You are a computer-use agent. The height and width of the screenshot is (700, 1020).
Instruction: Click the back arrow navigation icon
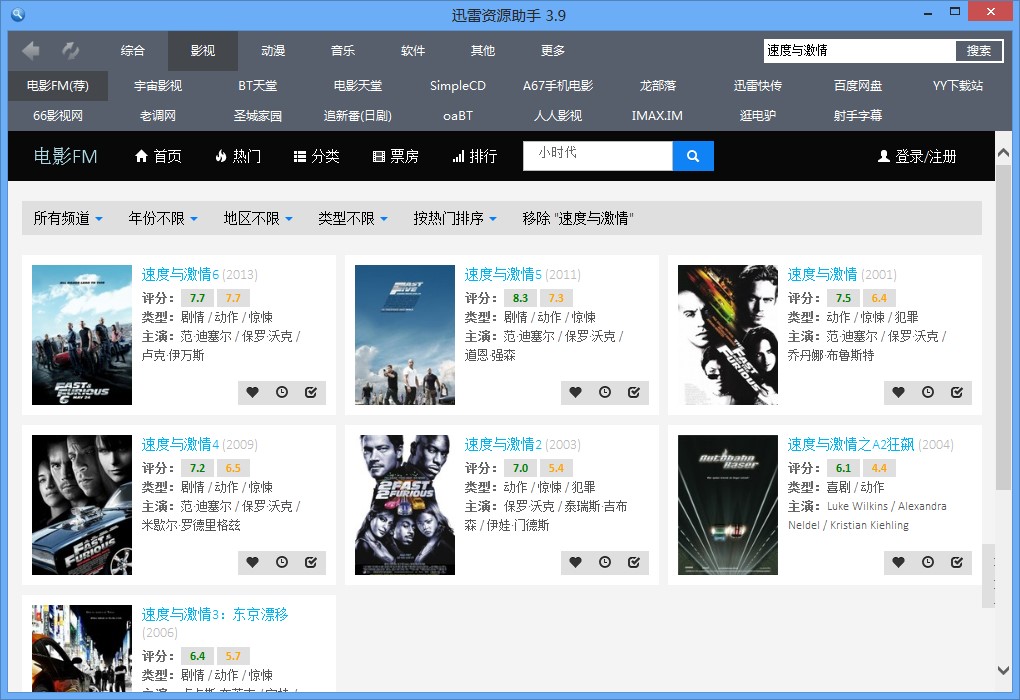click(x=31, y=50)
